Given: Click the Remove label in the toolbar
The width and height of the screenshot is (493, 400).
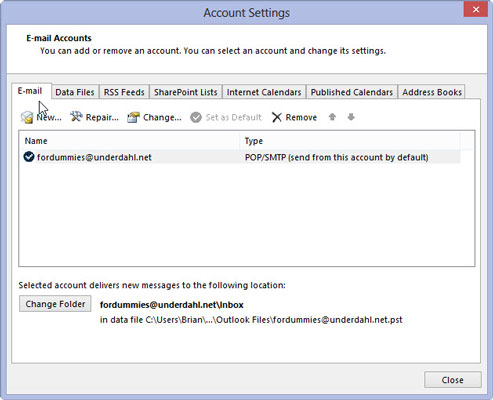Looking at the screenshot, I should (x=301, y=117).
